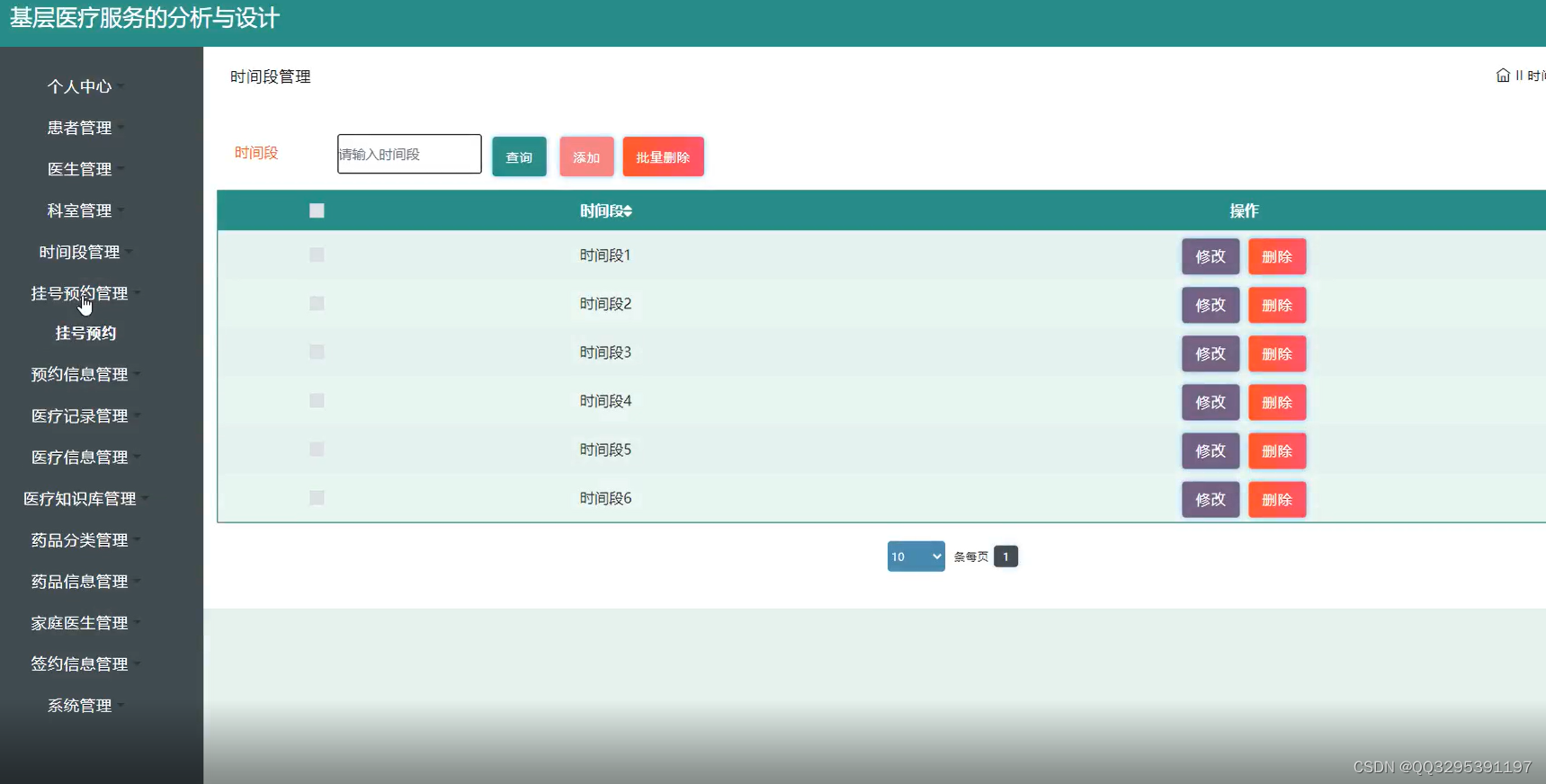The width and height of the screenshot is (1546, 784).
Task: Open 医疗知识库管理 in sidebar
Action: point(85,498)
